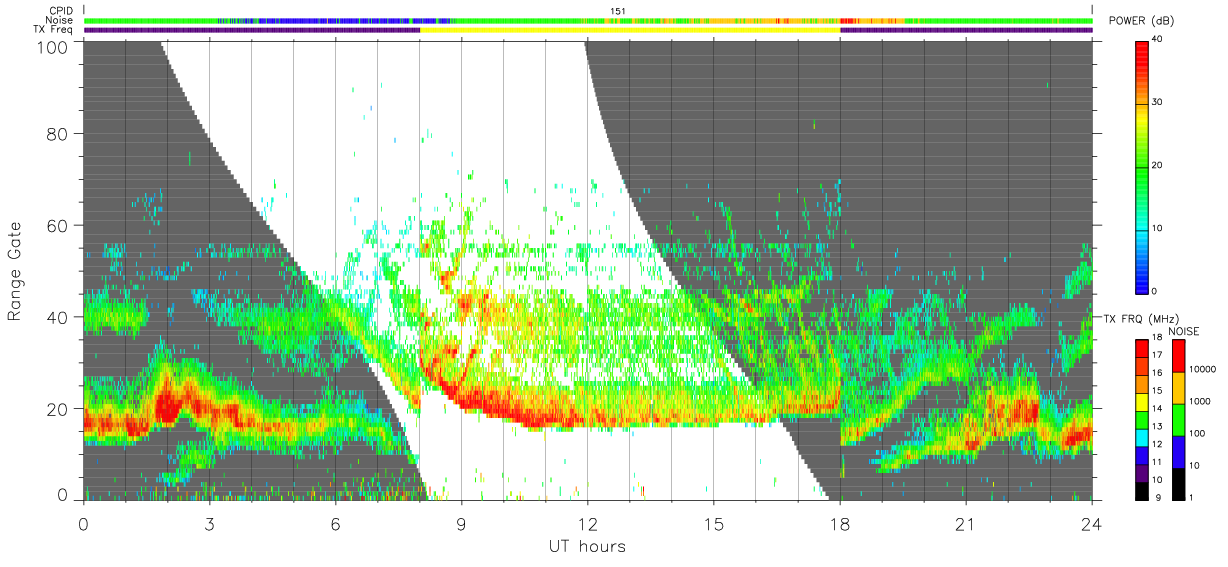Click the CPID label at top left
Screen dimensions: 1228x567
click(59, 10)
